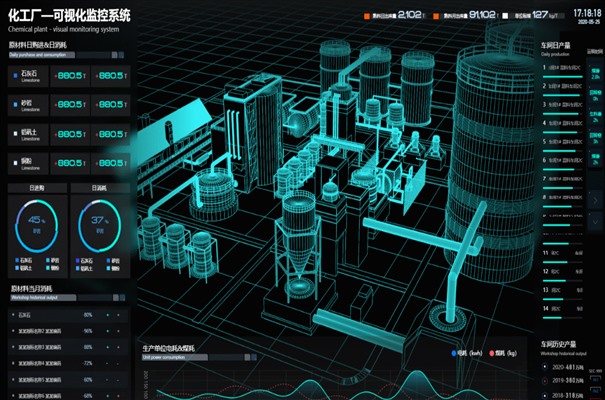Select 2020 radio in 车间历史产量 list
The width and height of the screenshot is (605, 400).
point(545,367)
